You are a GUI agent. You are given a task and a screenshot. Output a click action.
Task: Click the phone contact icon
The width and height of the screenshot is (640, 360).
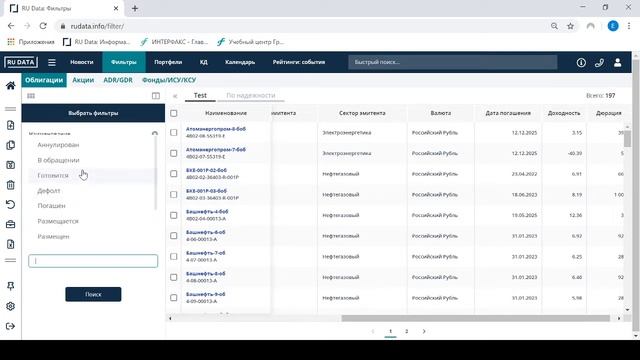[x=599, y=62]
